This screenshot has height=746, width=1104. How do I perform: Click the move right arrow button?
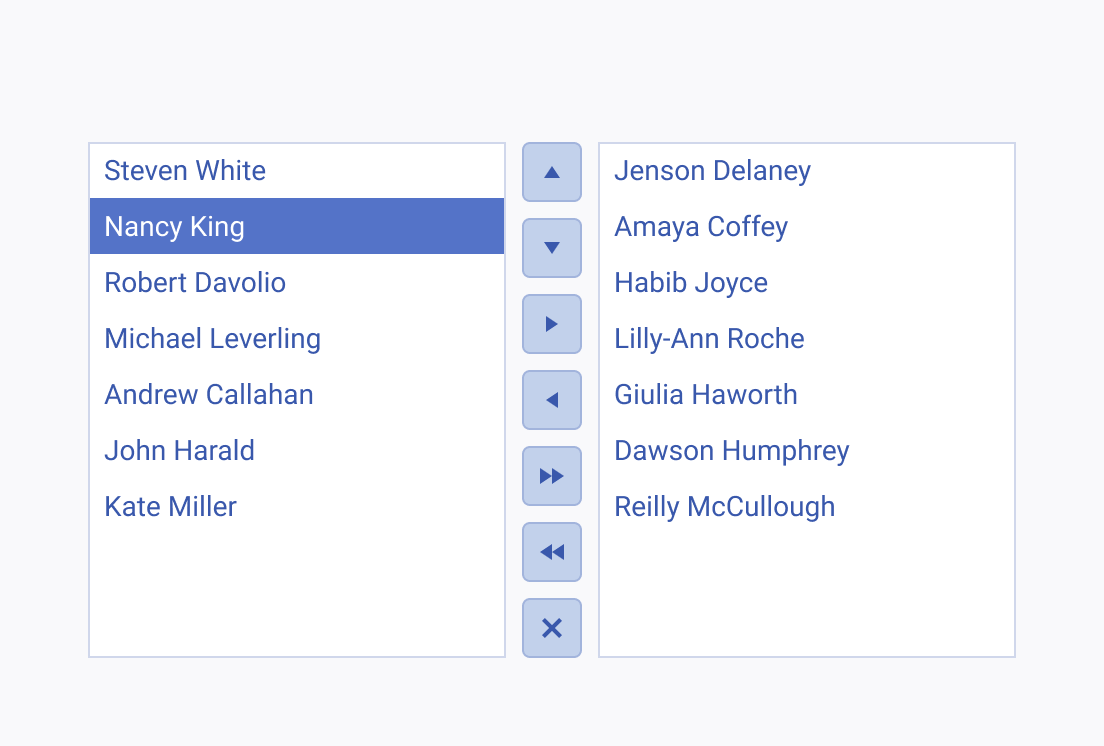click(552, 324)
